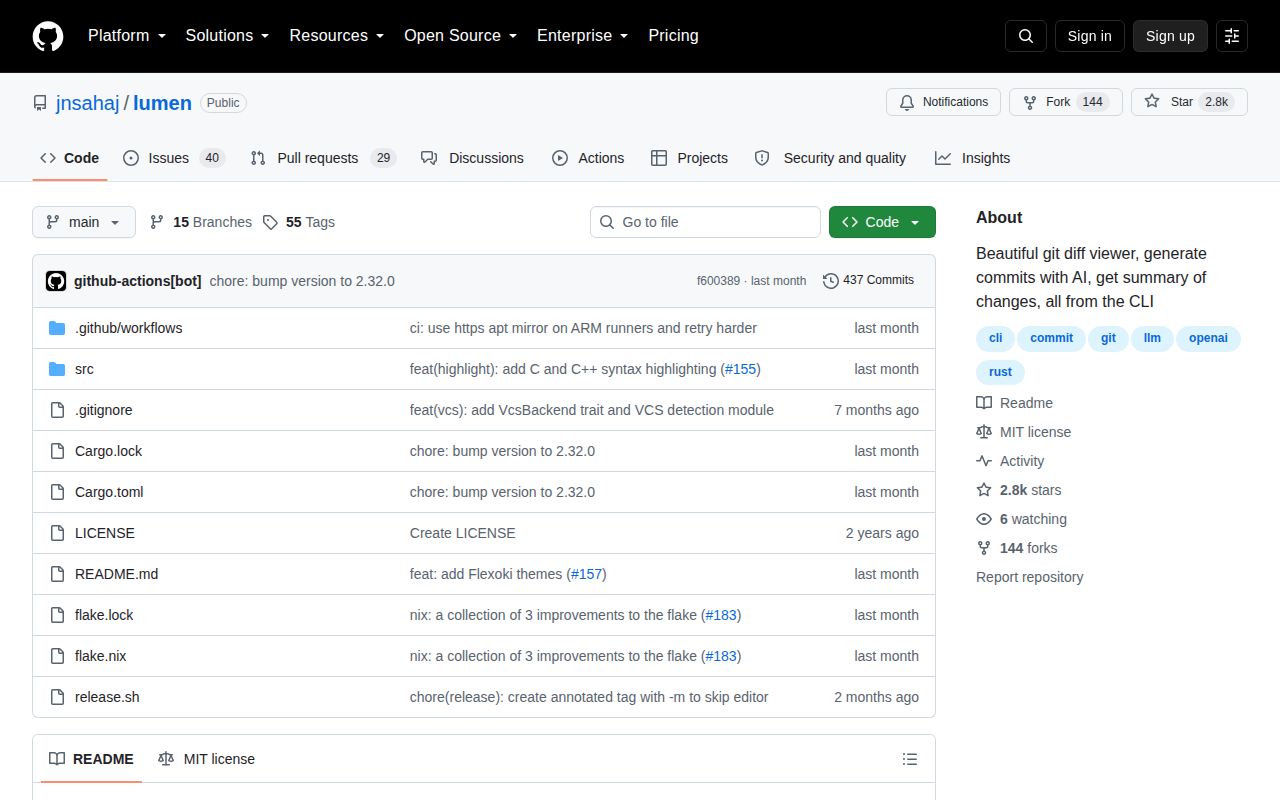This screenshot has height=800, width=1280.
Task: Click the branch icon beside 15 Branches
Action: [x=157, y=222]
